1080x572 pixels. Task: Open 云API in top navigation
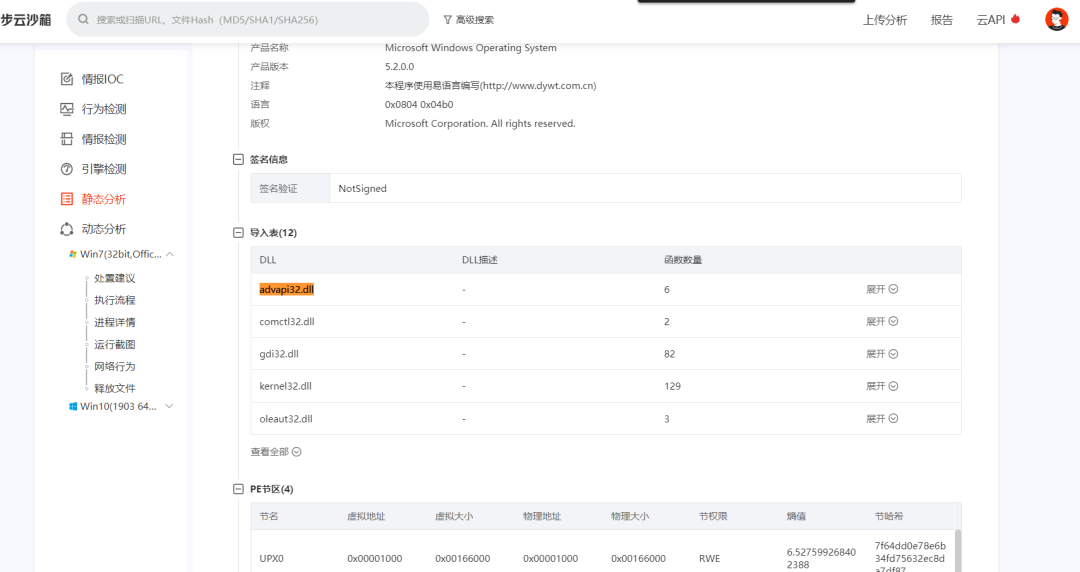990,20
